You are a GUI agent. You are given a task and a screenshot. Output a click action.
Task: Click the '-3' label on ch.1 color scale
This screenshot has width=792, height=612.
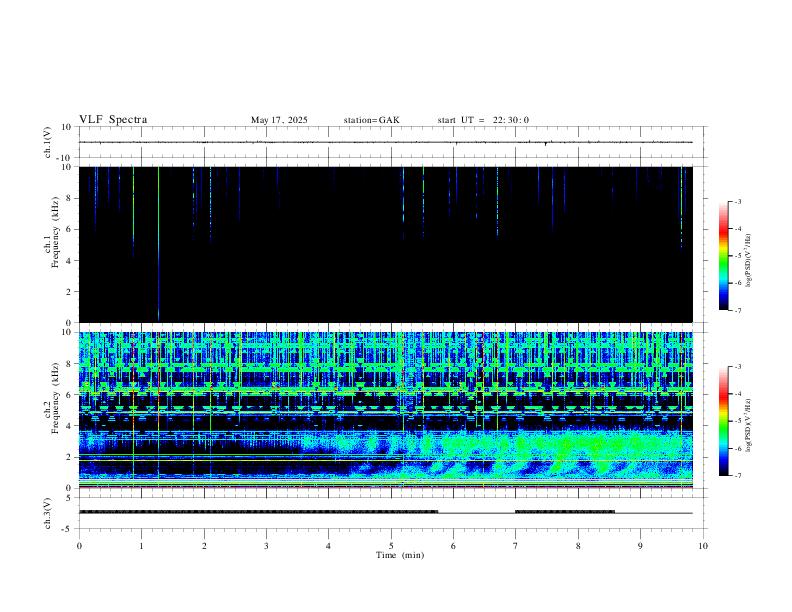click(737, 201)
